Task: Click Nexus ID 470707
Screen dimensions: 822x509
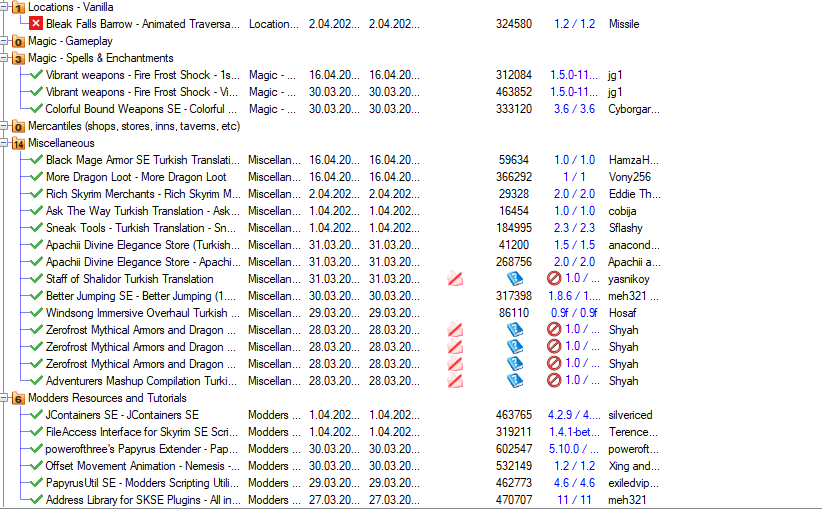Action: pos(514,500)
